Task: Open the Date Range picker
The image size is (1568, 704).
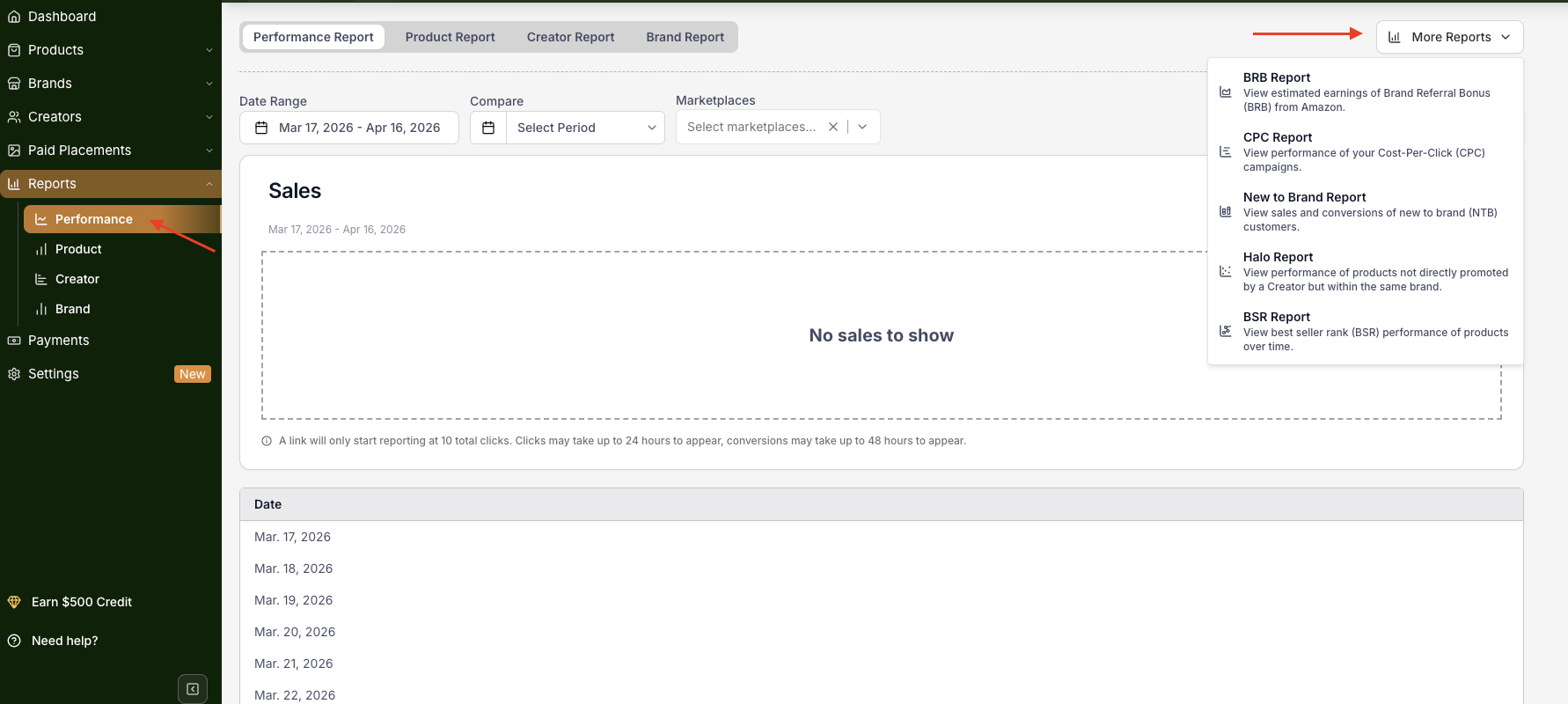Action: (x=349, y=128)
